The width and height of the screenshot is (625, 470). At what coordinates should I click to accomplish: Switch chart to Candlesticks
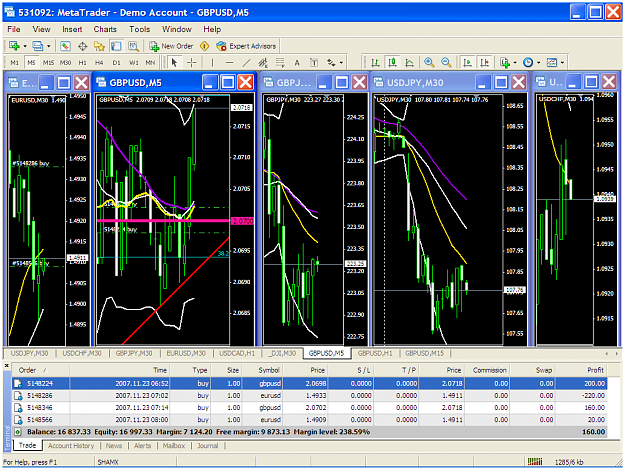[393, 62]
